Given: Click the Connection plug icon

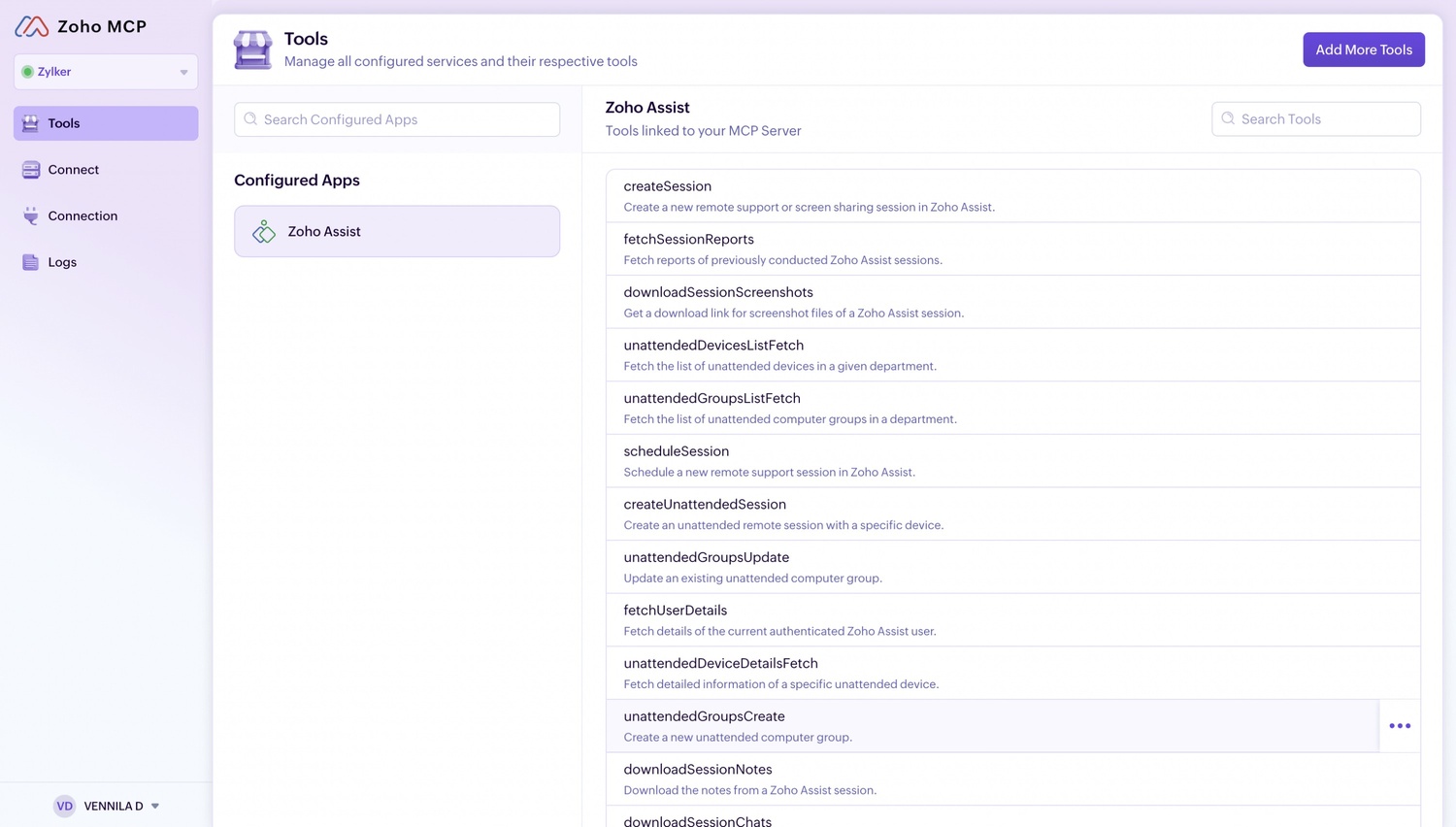Looking at the screenshot, I should click(x=31, y=215).
